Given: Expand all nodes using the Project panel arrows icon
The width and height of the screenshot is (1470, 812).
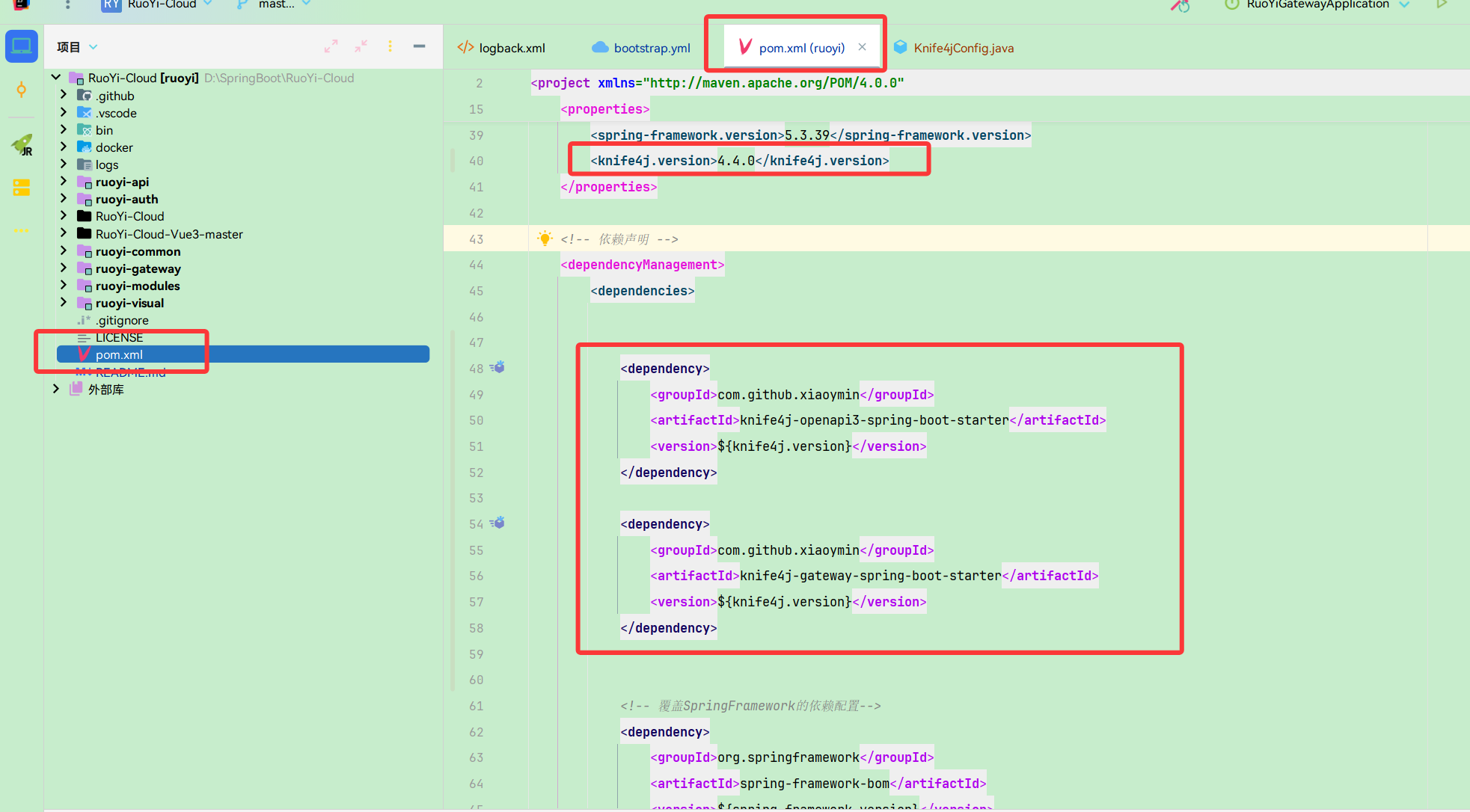Looking at the screenshot, I should tap(331, 46).
